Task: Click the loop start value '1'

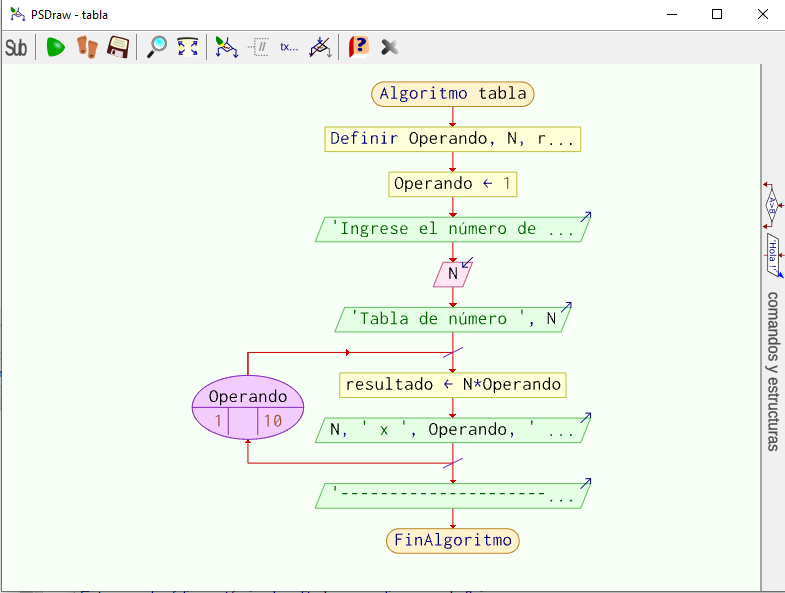Action: (218, 421)
